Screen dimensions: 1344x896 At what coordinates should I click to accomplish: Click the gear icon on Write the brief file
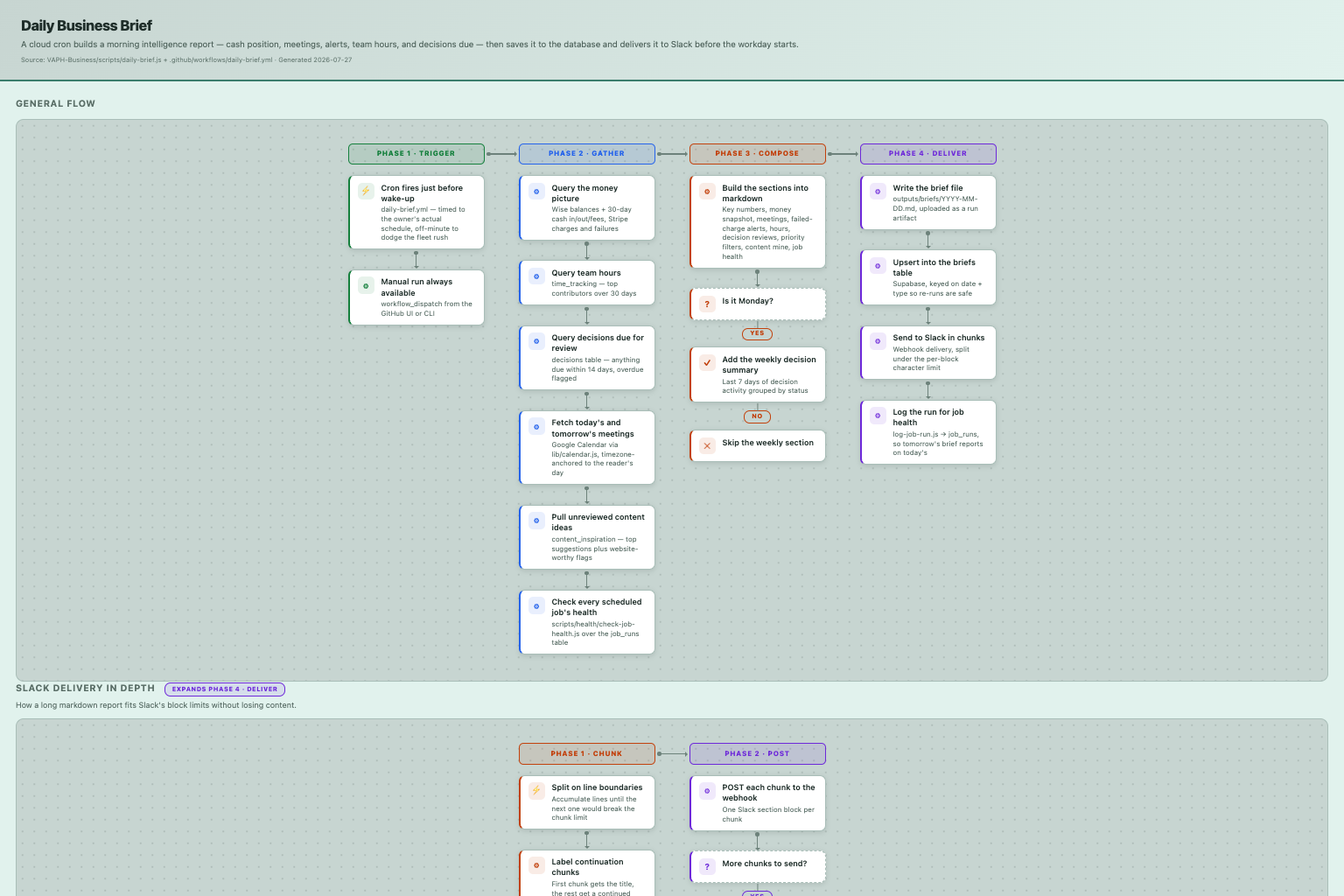(878, 191)
